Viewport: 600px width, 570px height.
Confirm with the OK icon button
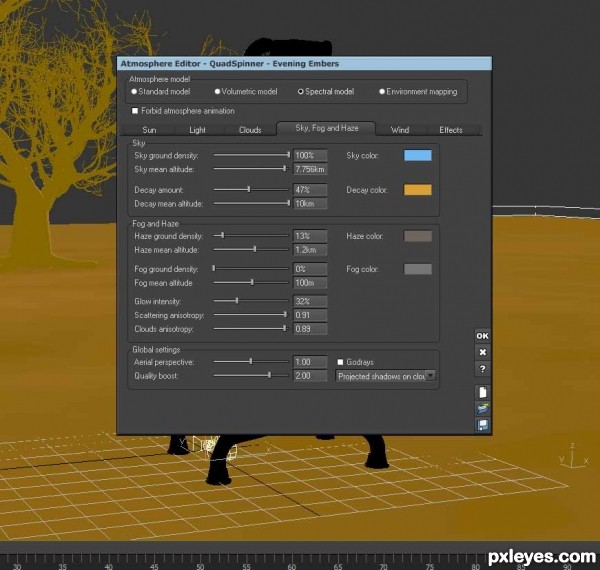pyautogui.click(x=482, y=336)
